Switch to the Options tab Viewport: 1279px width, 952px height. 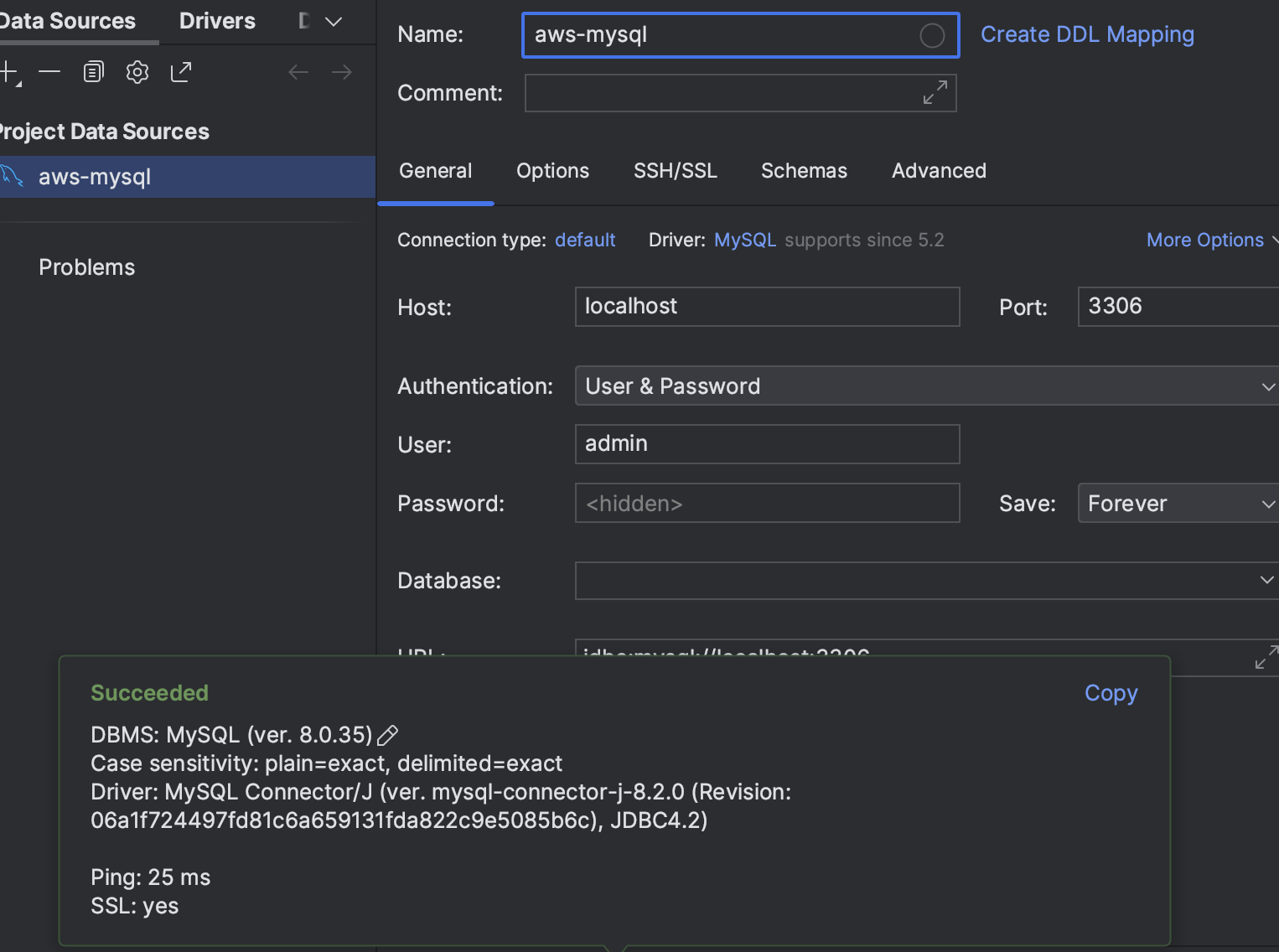[x=553, y=171]
